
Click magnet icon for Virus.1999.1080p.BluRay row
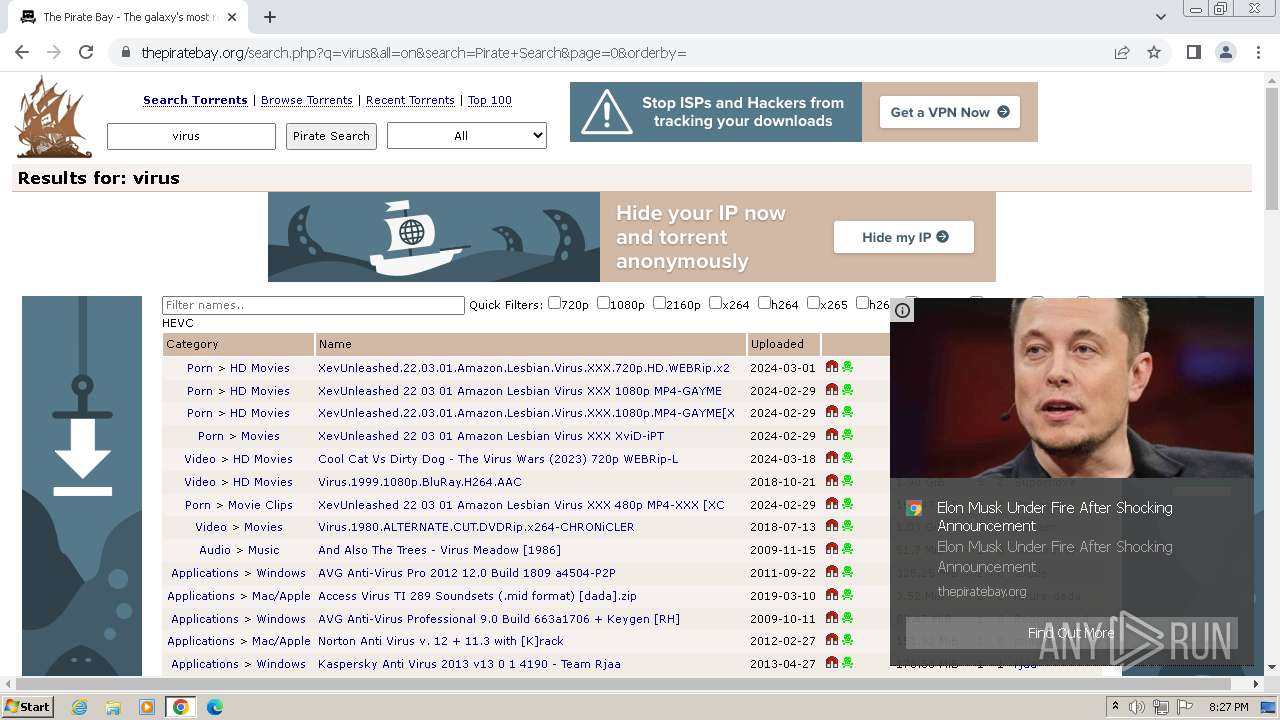click(x=832, y=481)
